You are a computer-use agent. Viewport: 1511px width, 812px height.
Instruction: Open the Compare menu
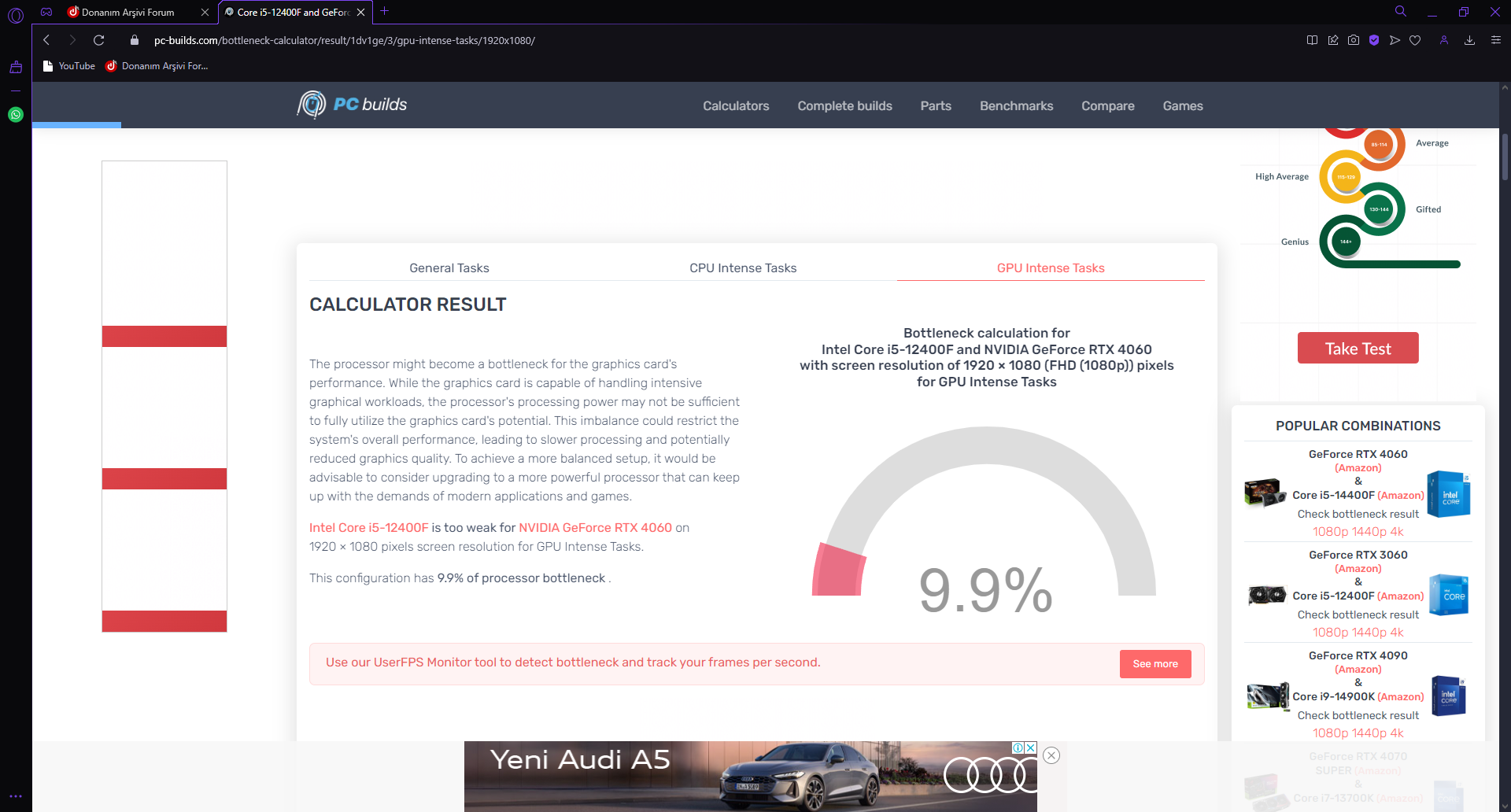pyautogui.click(x=1107, y=106)
